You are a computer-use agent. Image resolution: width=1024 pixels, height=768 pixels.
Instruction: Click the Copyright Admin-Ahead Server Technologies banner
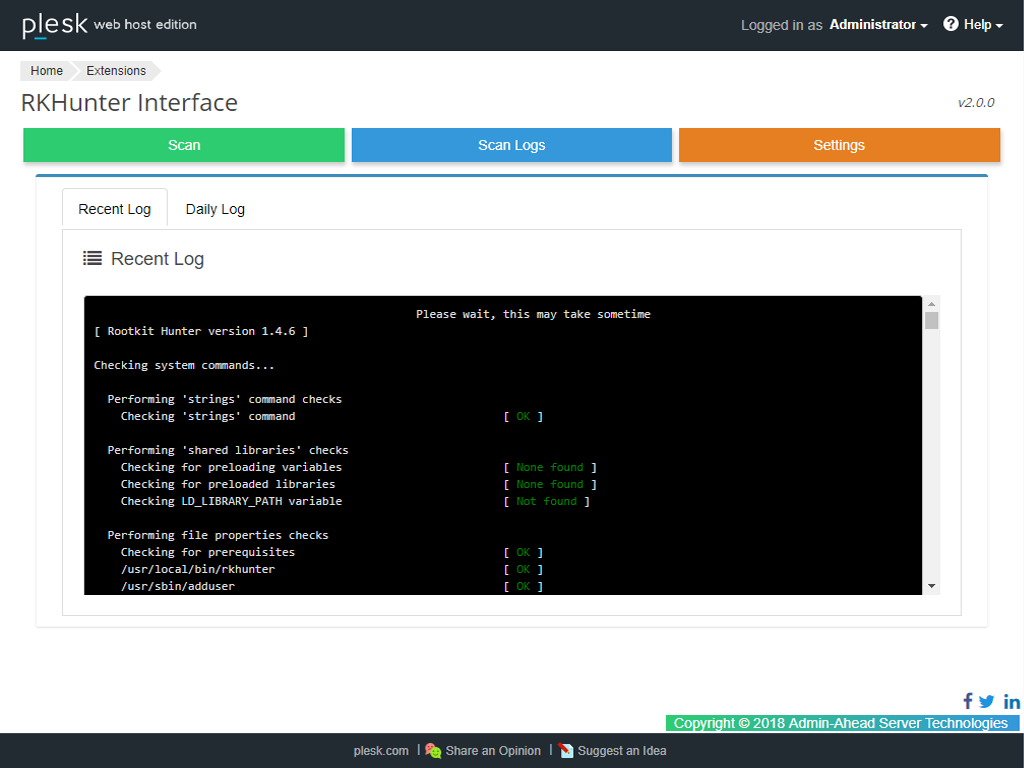pos(842,723)
